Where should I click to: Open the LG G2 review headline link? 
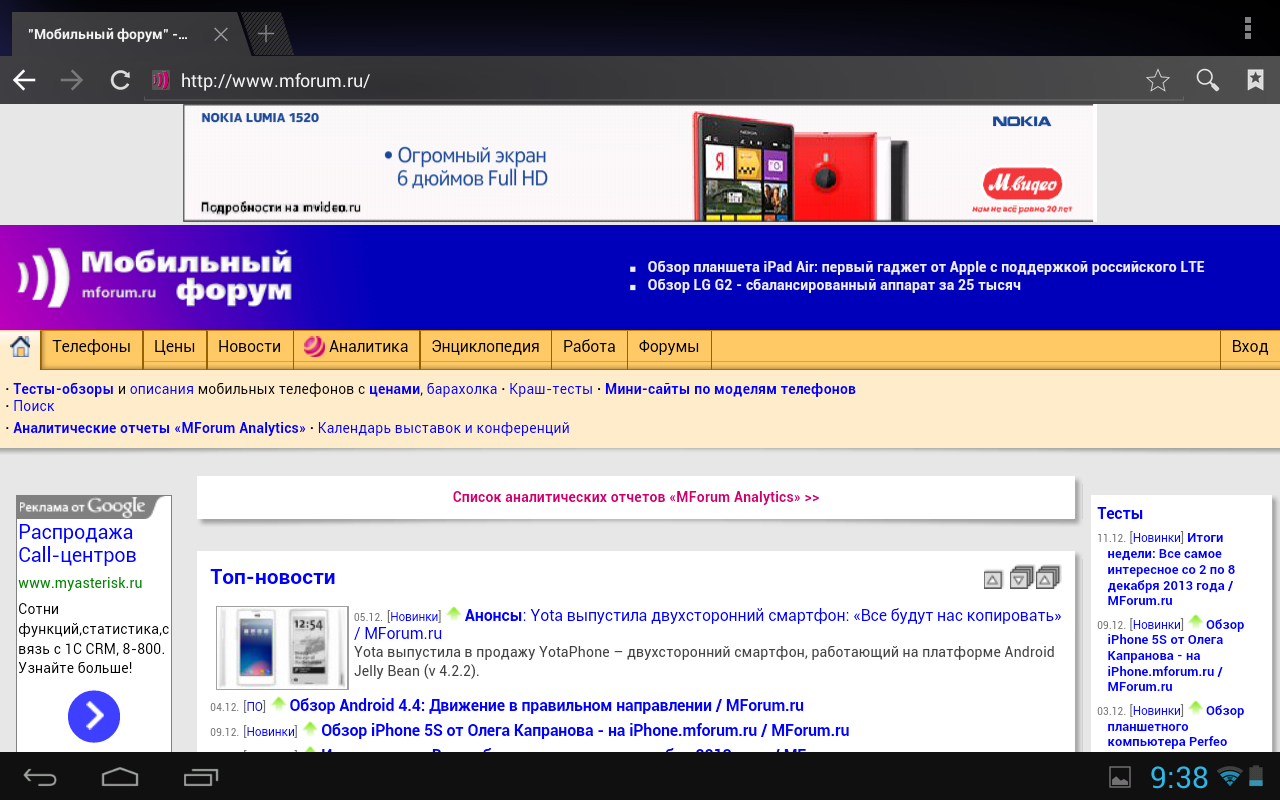834,285
